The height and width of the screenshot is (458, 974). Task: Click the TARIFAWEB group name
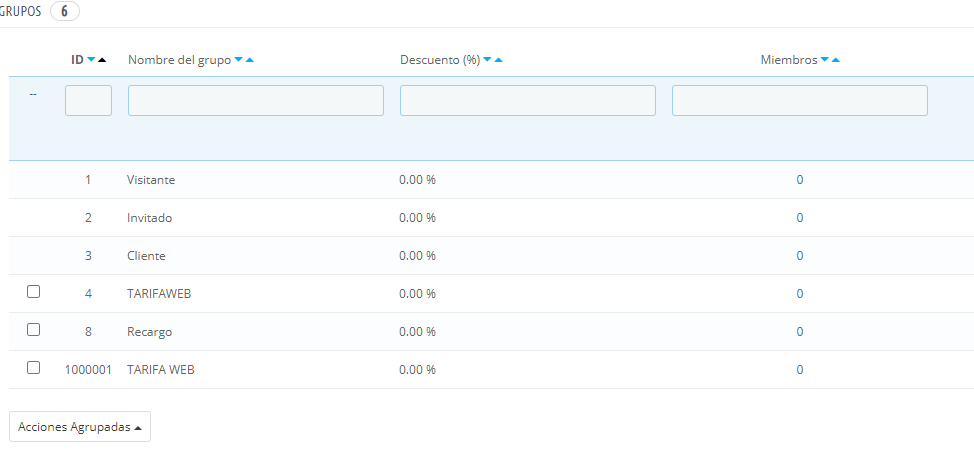point(159,294)
